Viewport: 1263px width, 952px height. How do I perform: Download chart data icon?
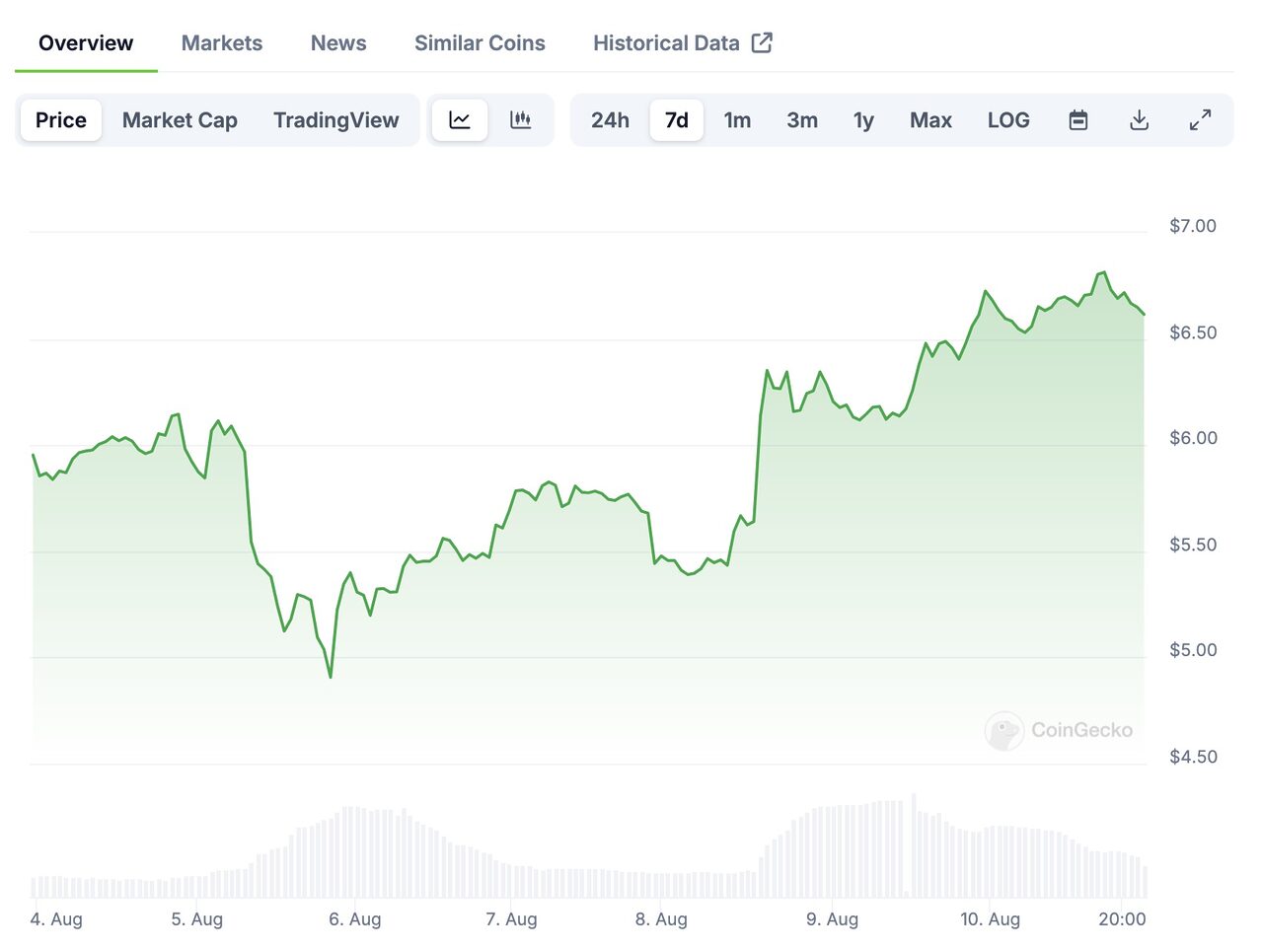1139,120
